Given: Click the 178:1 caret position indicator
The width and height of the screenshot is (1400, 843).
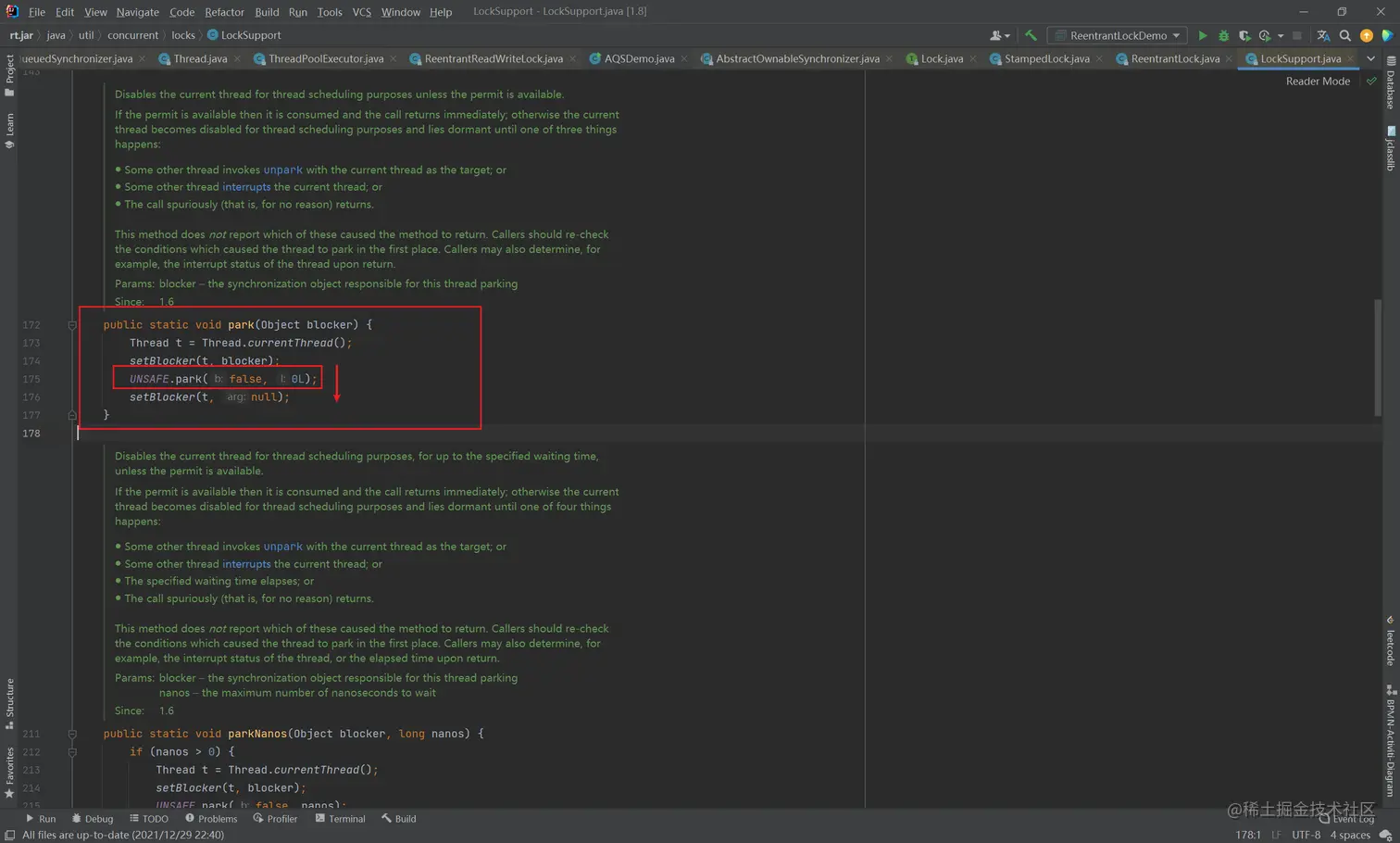Looking at the screenshot, I should 1247,835.
